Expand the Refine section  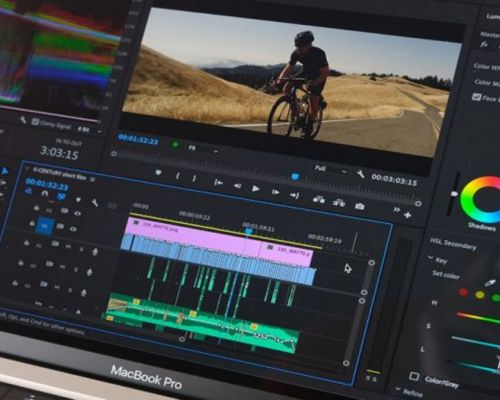[398, 389]
